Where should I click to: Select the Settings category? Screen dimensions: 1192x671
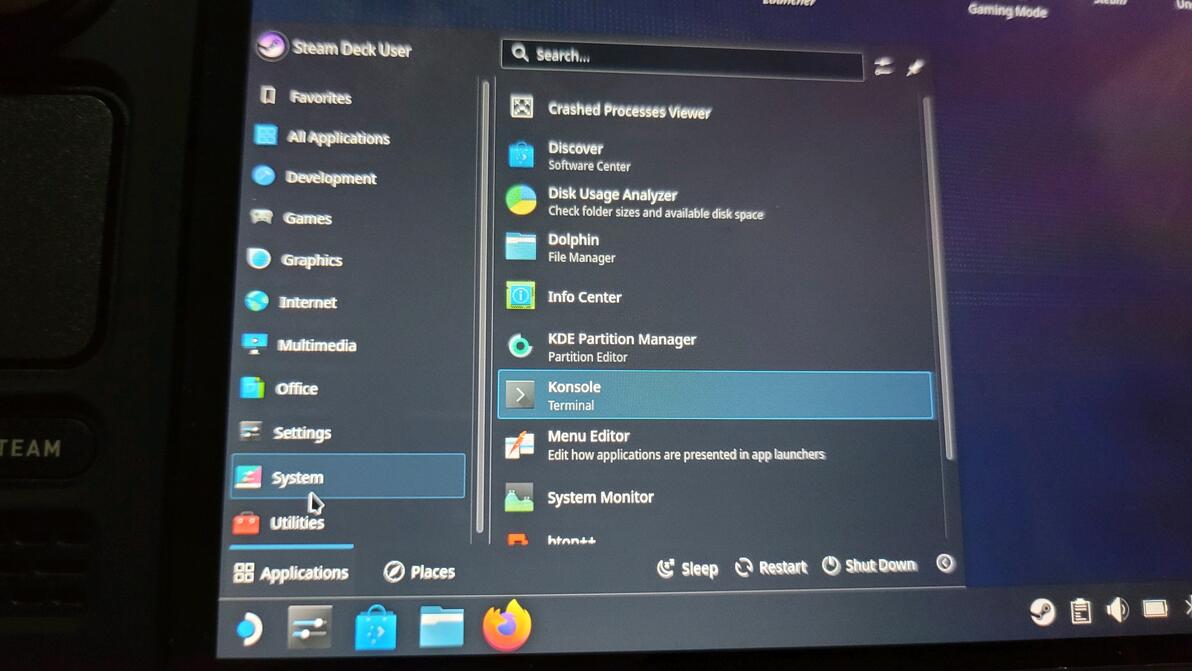pyautogui.click(x=285, y=432)
